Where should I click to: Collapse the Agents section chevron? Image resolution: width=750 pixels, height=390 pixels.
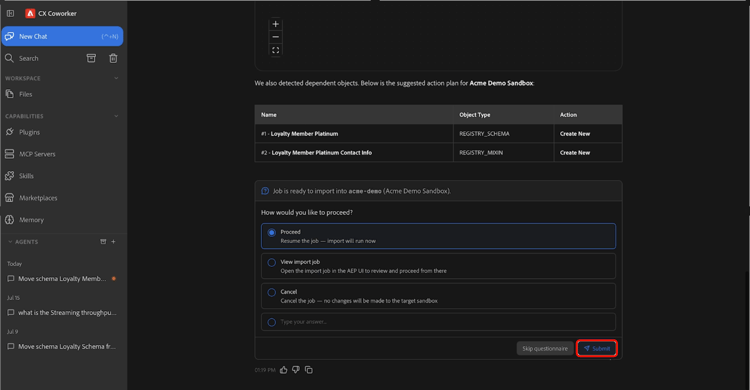pos(10,242)
